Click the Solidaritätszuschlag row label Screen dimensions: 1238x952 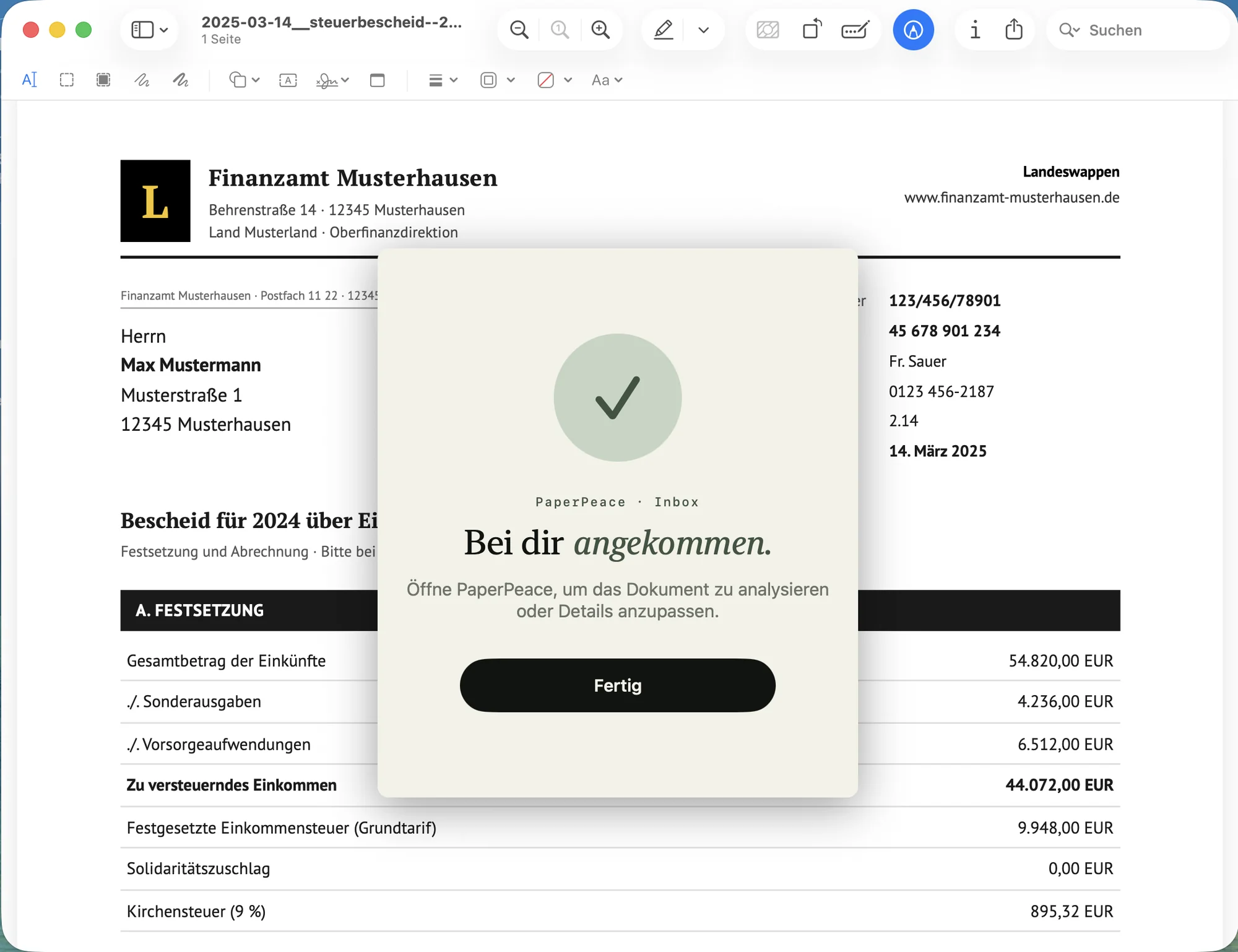pyautogui.click(x=198, y=868)
